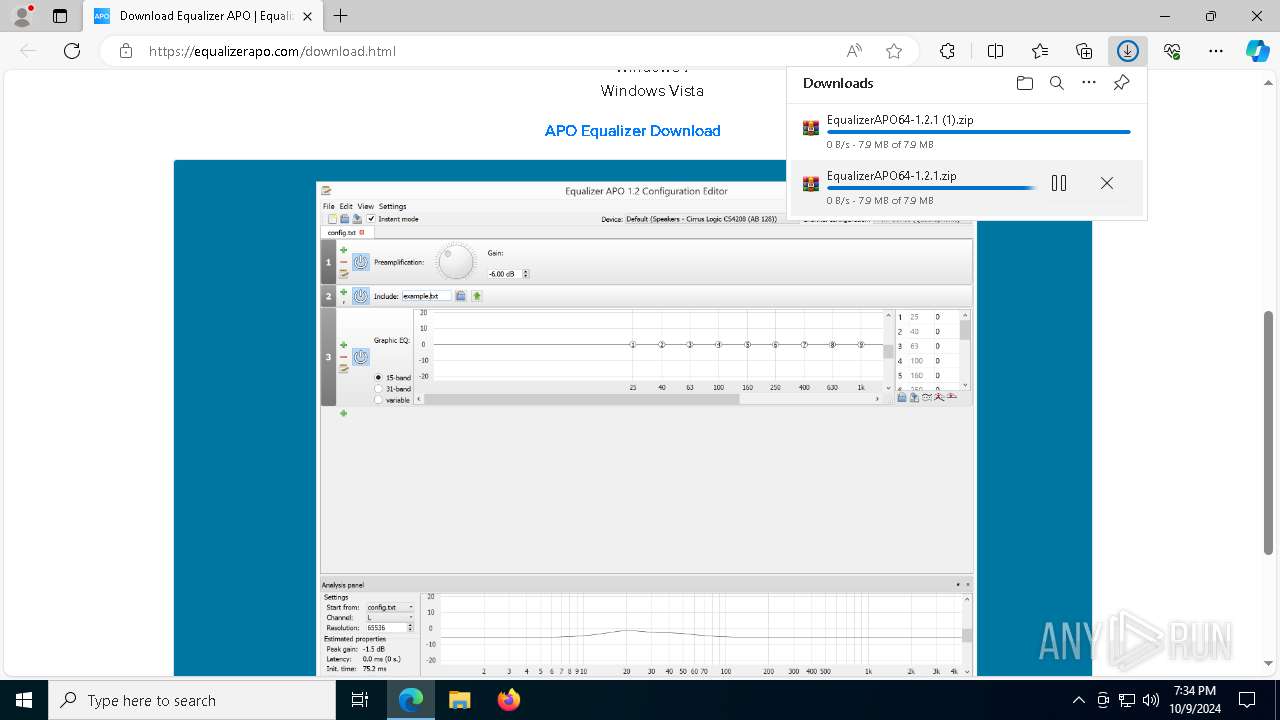Cancel the EqualizerAPO64-1.2.1.zip download
This screenshot has height=720, width=1280.
[1106, 183]
